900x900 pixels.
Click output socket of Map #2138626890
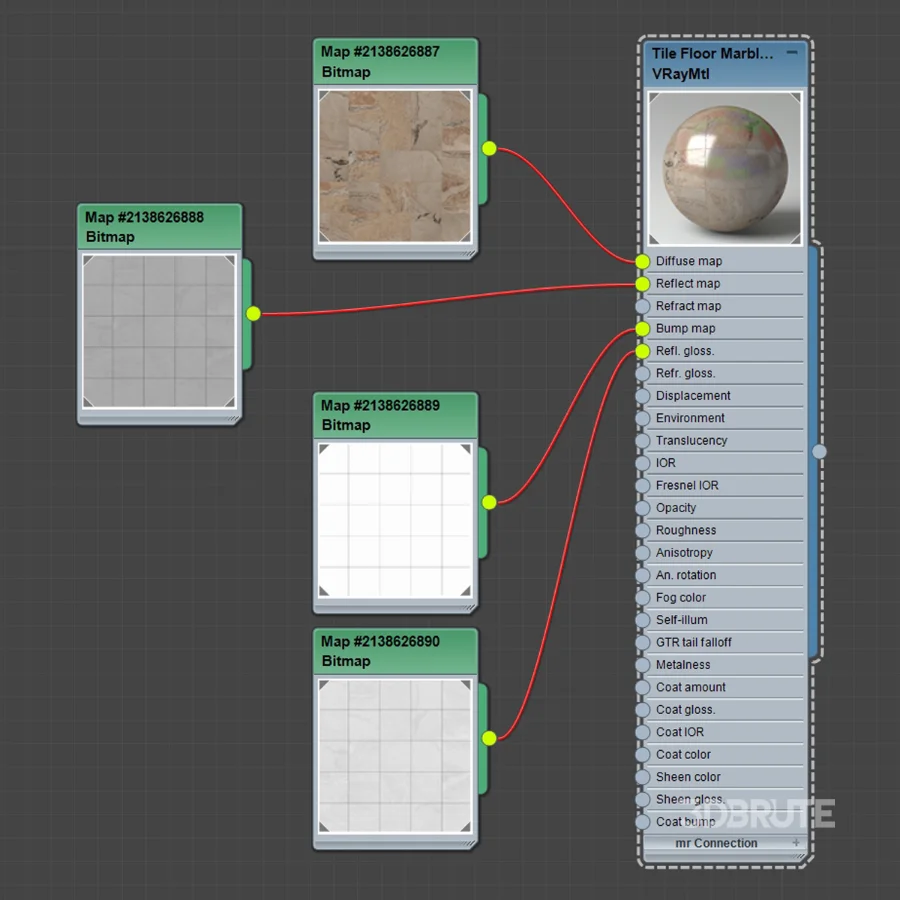coord(489,738)
